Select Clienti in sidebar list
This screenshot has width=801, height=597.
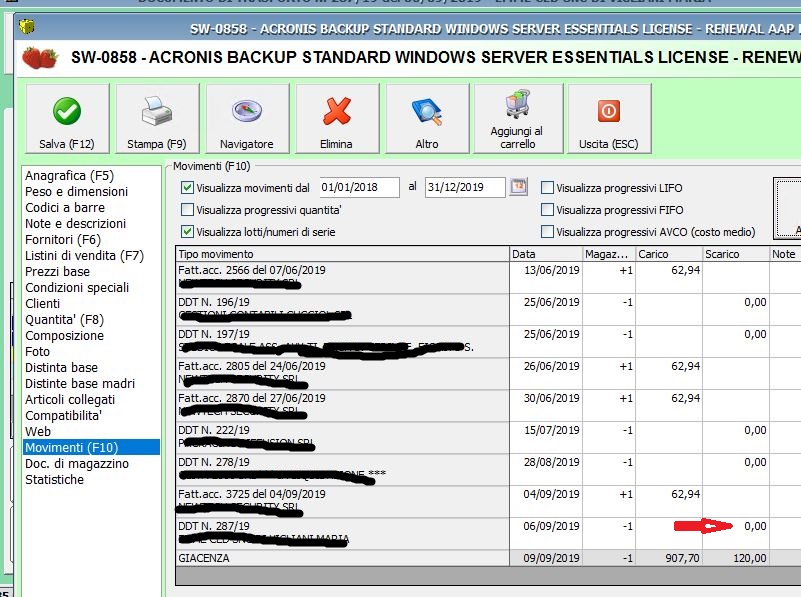pyautogui.click(x=42, y=303)
